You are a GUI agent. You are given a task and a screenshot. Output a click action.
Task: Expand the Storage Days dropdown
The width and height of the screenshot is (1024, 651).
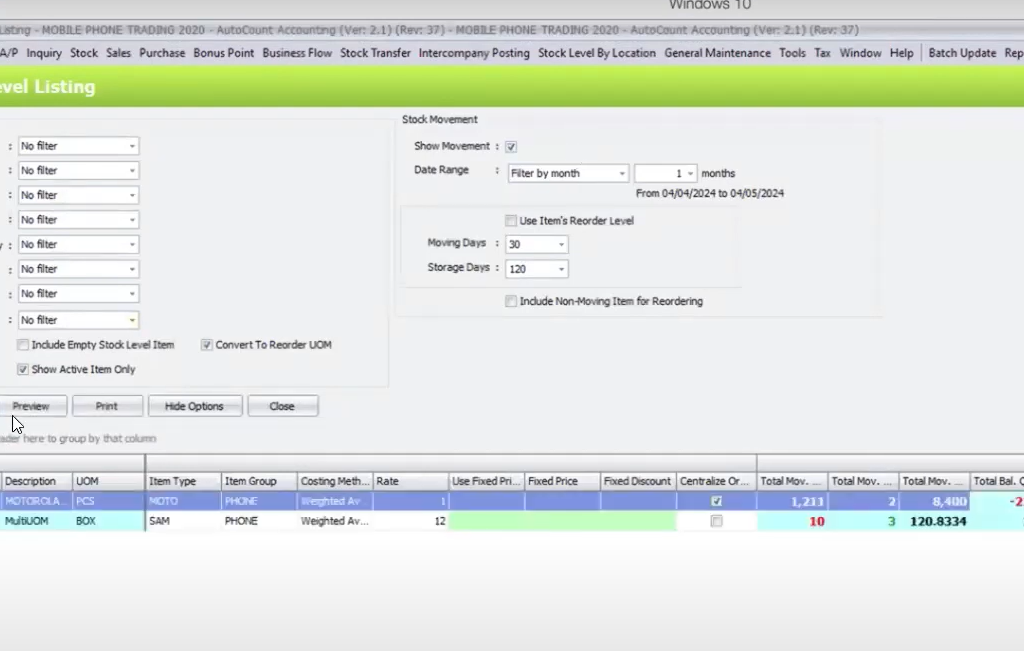[561, 270]
